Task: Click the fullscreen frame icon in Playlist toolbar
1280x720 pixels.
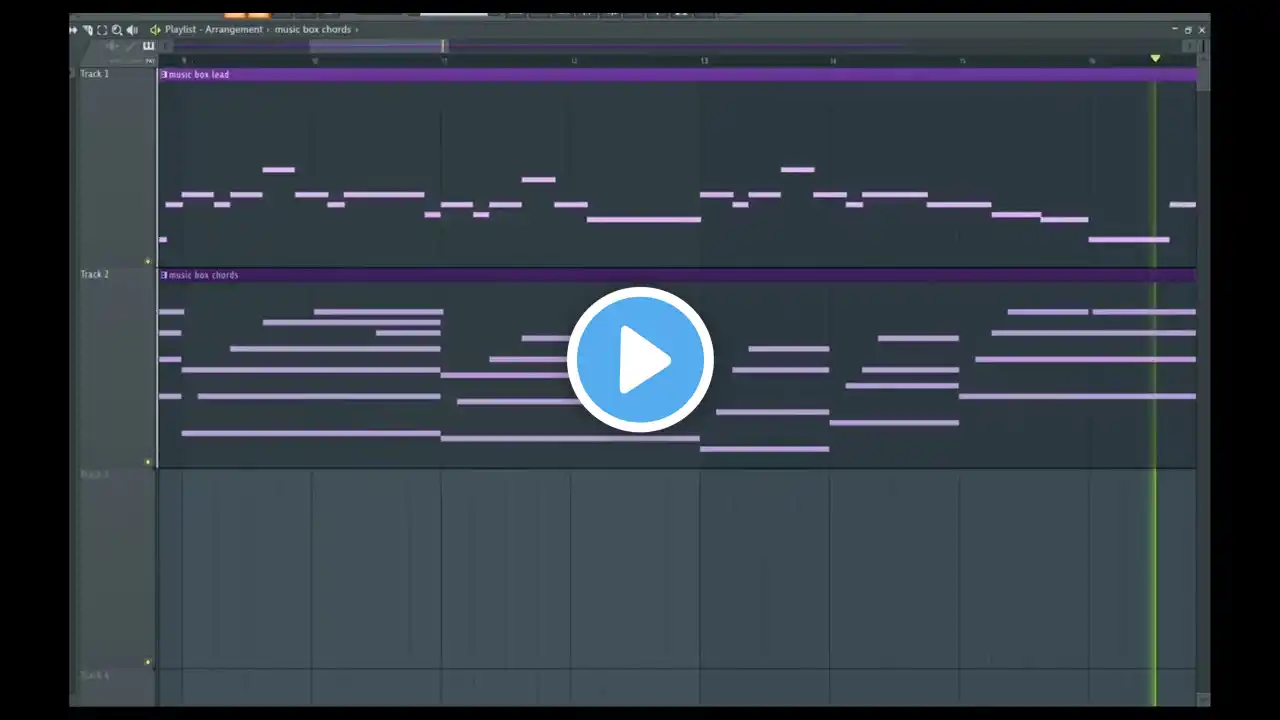Action: pos(102,30)
